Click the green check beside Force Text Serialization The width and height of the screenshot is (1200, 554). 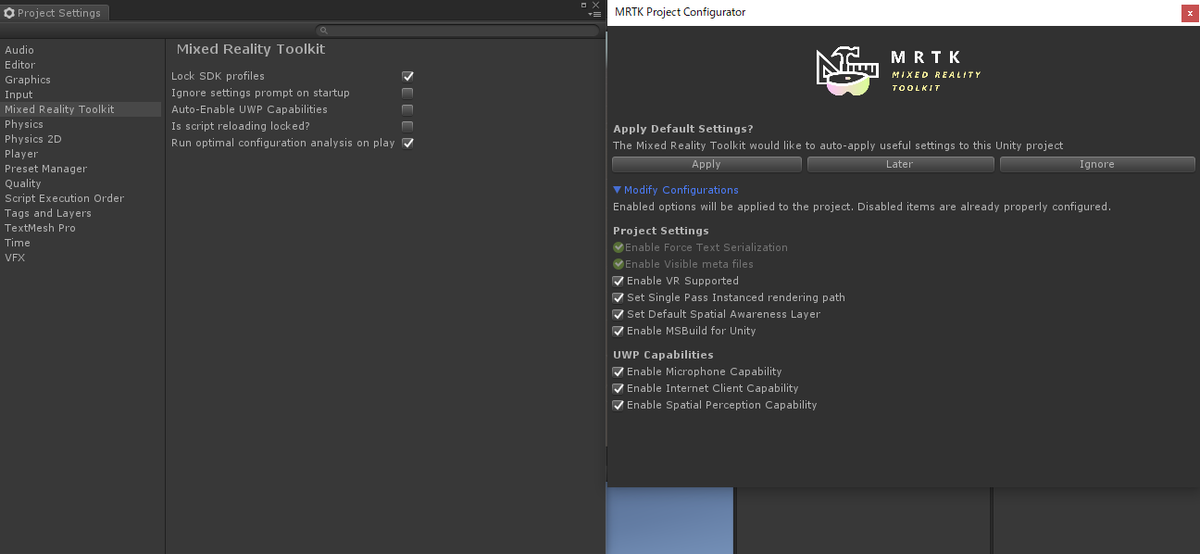pos(619,248)
